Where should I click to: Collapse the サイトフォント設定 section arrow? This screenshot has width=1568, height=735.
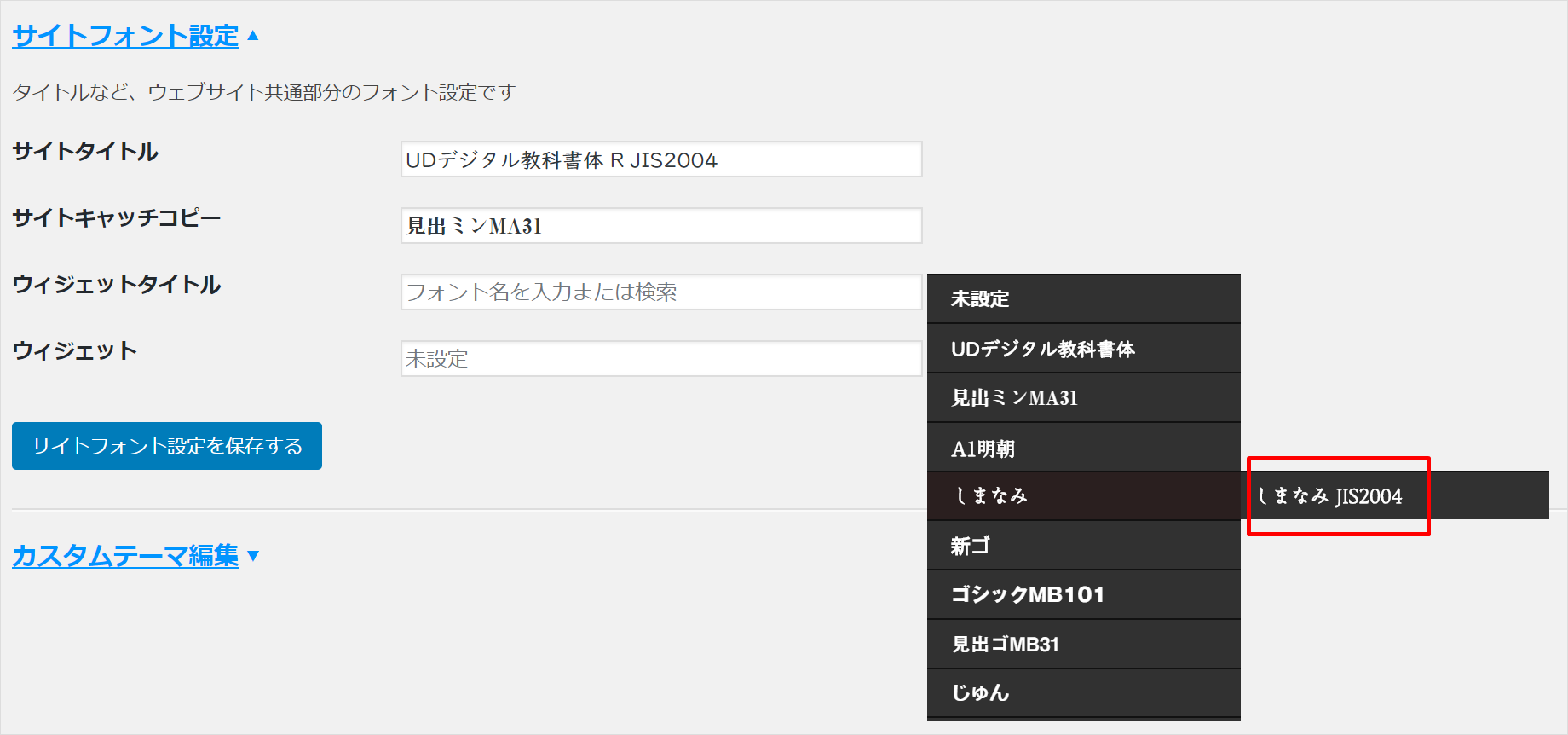click(253, 36)
